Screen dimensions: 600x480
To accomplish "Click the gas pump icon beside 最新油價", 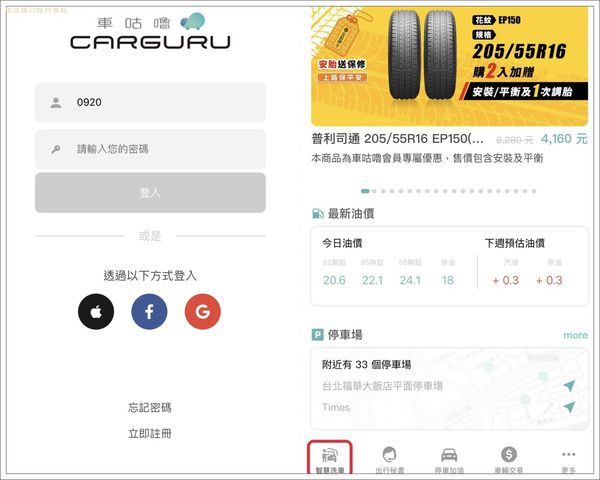I will (x=318, y=214).
